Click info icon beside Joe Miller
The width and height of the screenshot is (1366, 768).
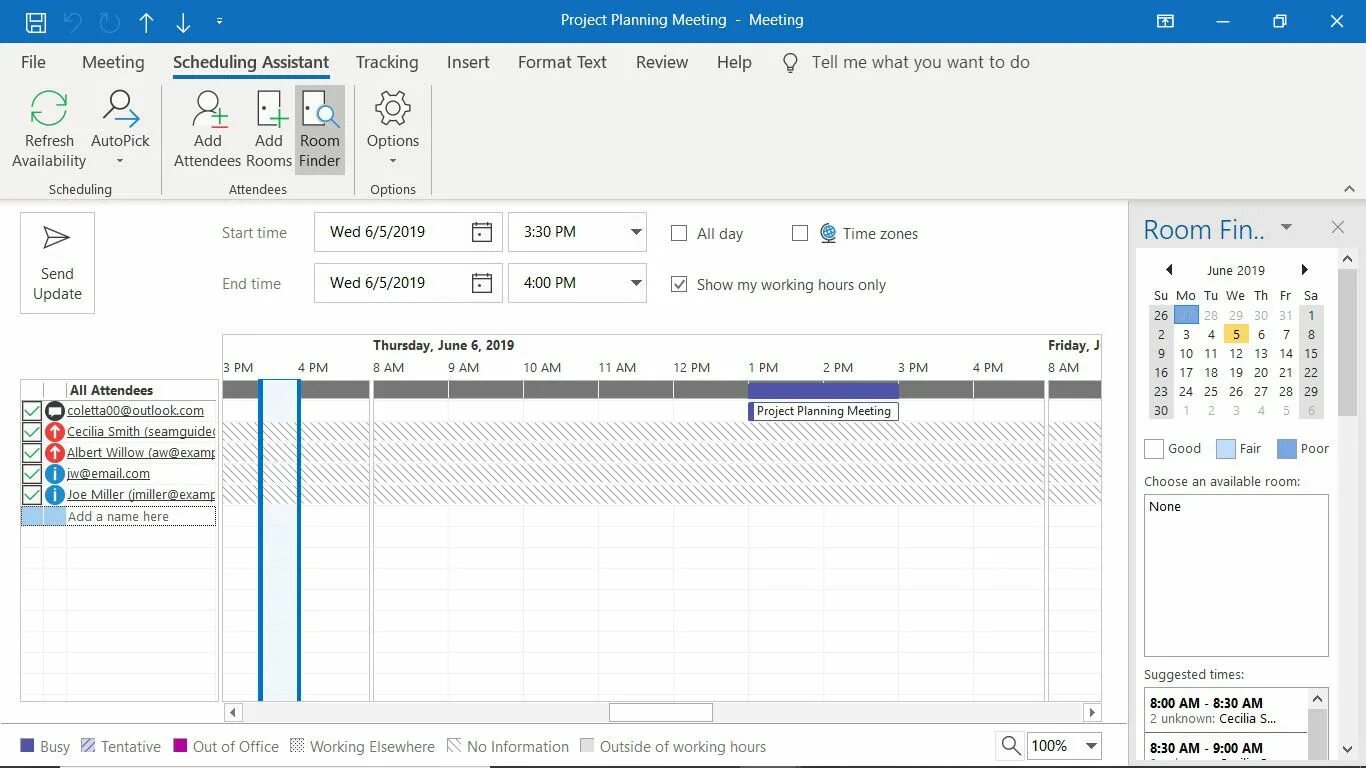pyautogui.click(x=55, y=495)
